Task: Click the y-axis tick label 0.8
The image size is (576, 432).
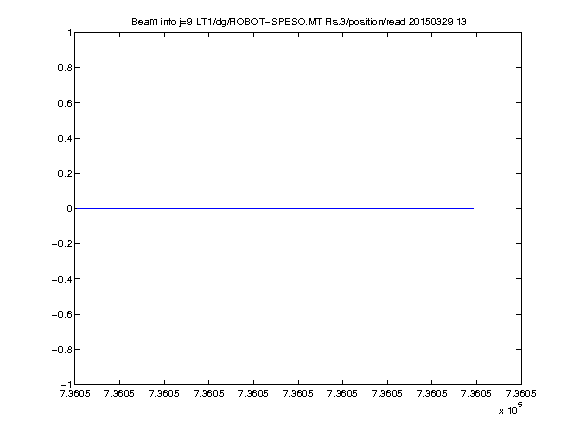Action: coord(64,68)
